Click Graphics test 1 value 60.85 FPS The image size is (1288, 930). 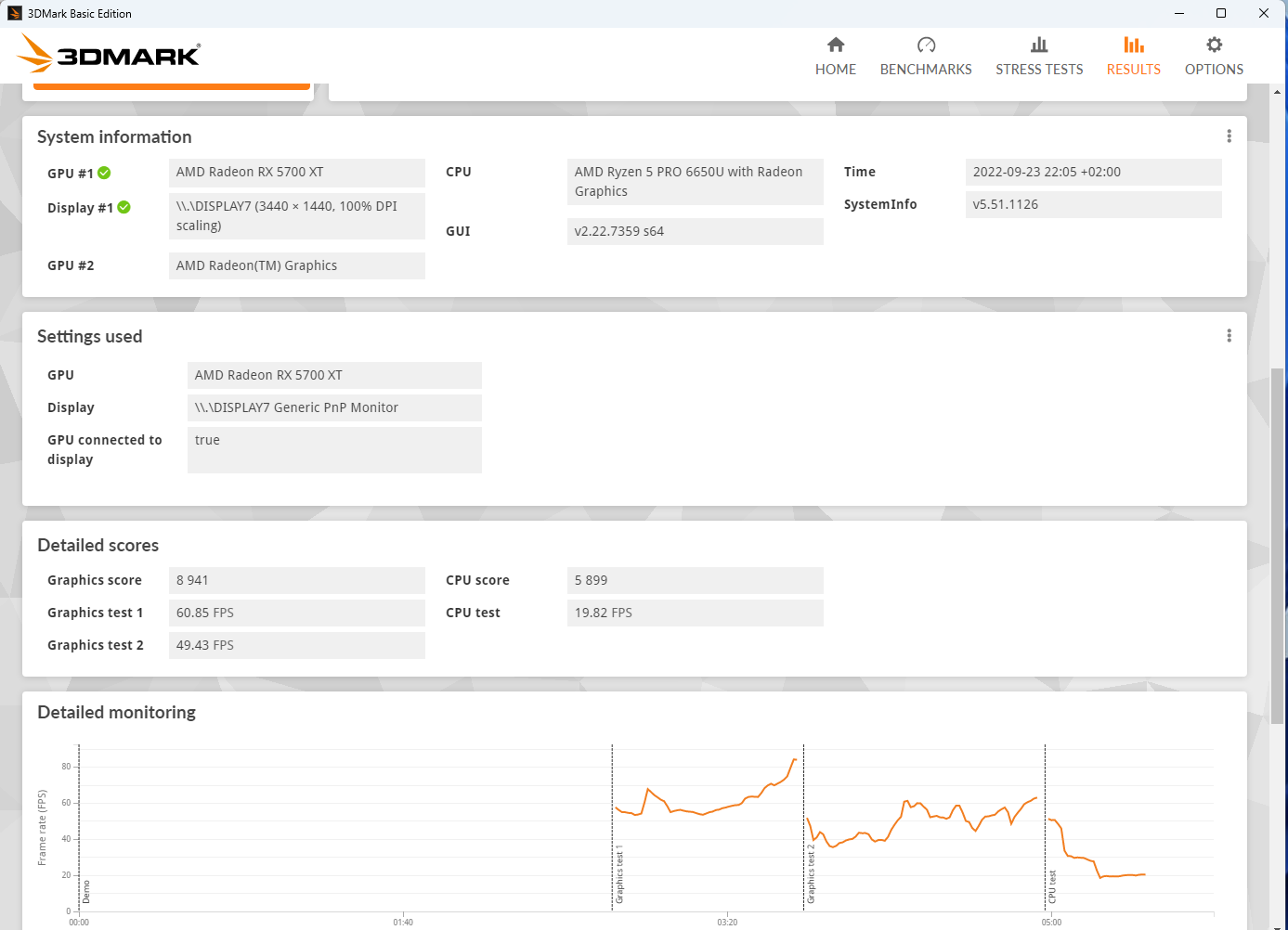(x=297, y=613)
